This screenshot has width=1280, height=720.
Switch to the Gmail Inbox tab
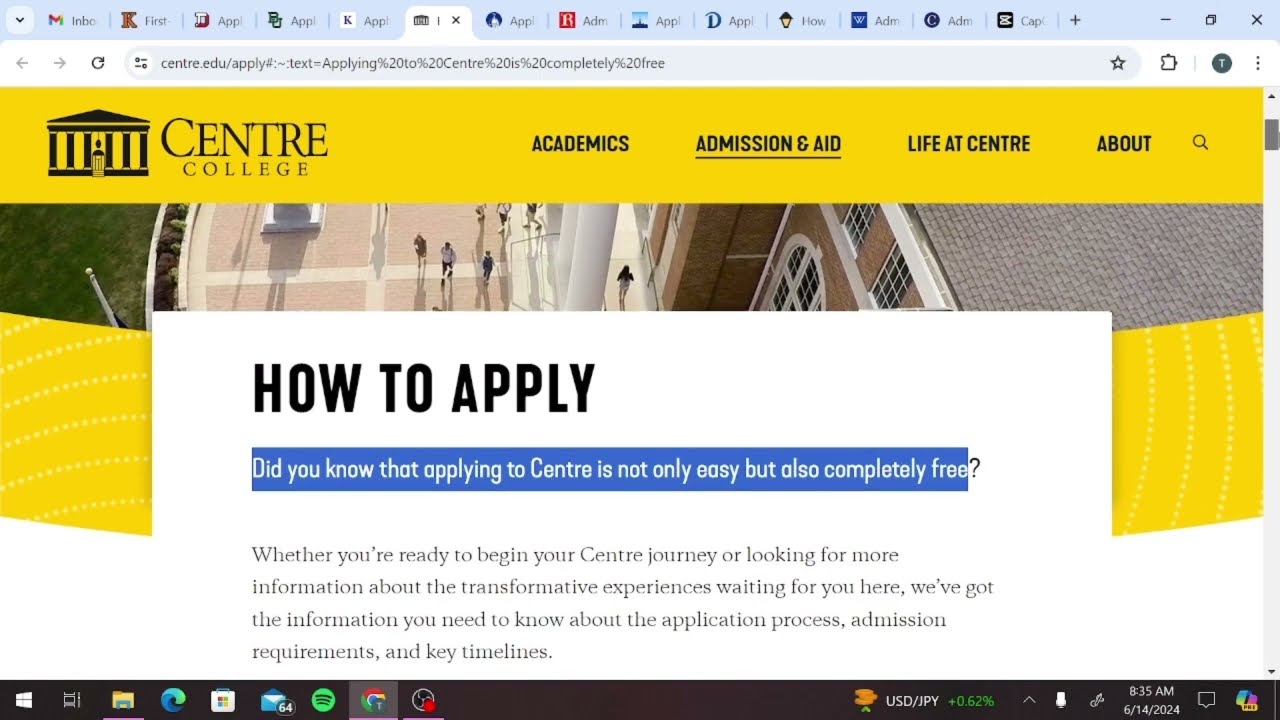click(x=72, y=20)
